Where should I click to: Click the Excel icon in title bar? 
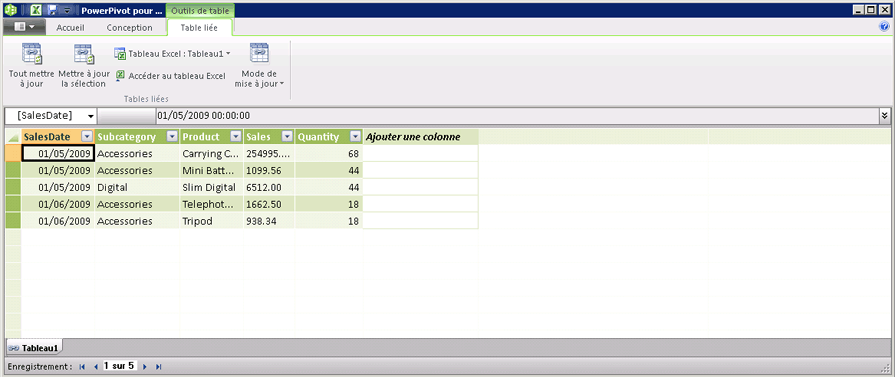point(36,10)
